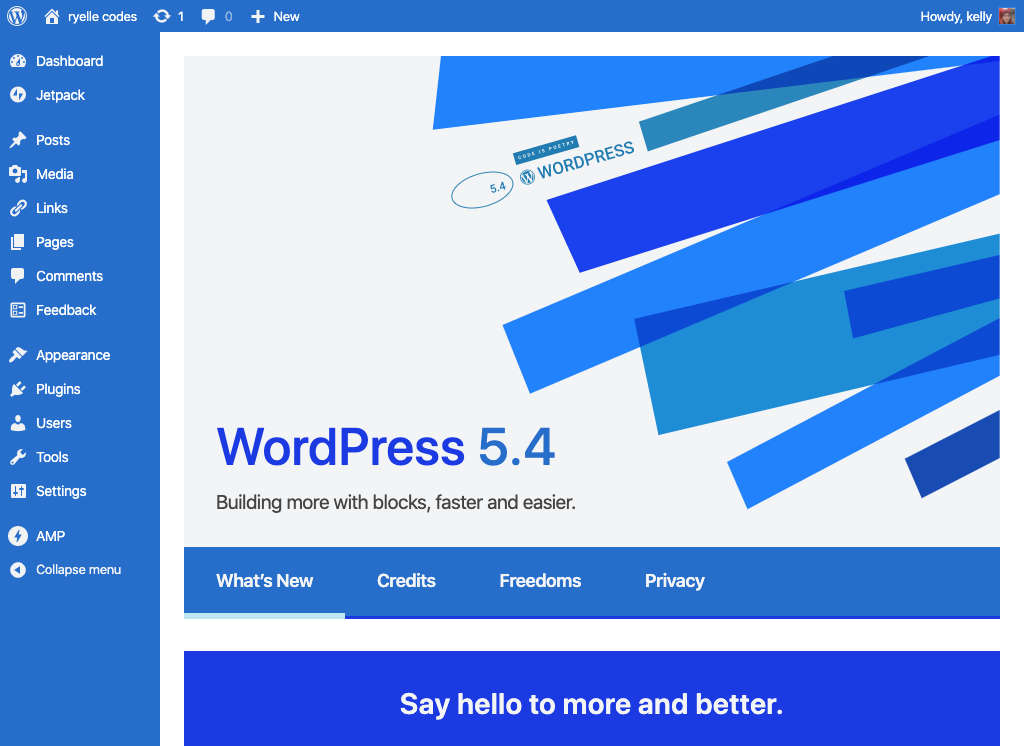Go to Posts in the sidebar
This screenshot has height=746, width=1024.
click(x=53, y=140)
